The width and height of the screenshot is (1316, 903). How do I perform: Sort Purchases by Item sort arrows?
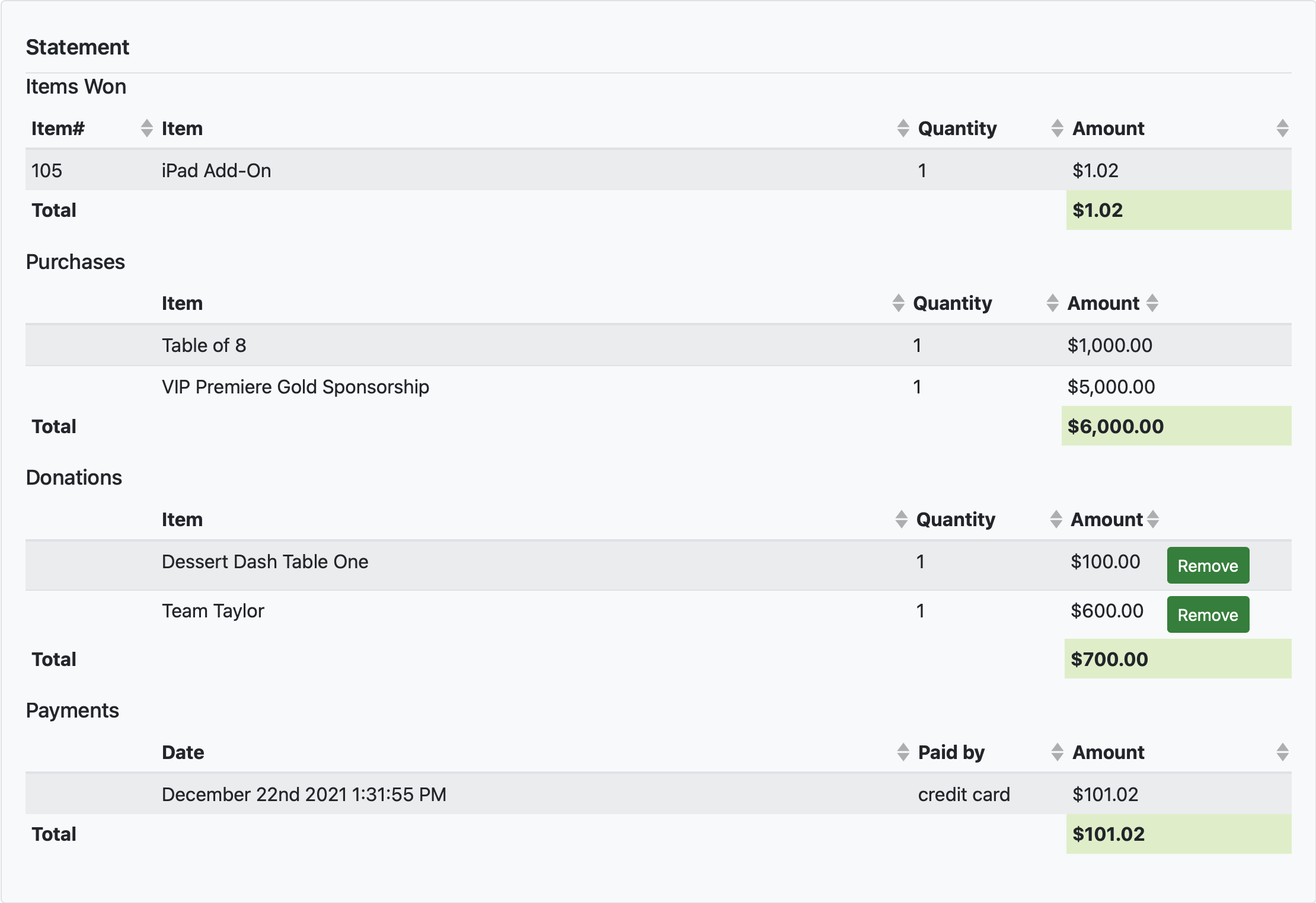tap(898, 303)
